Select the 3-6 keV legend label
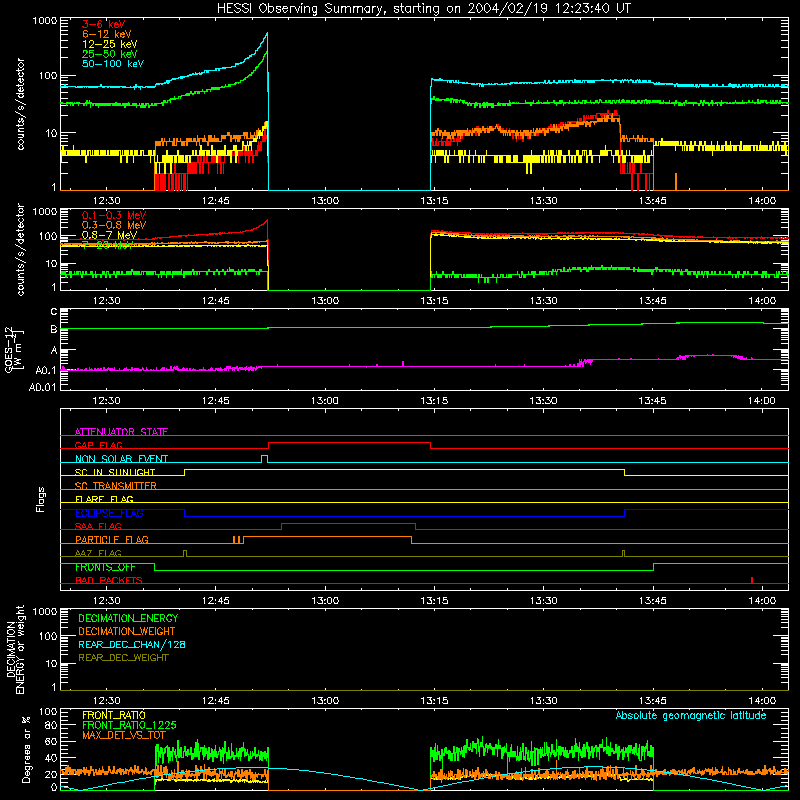The image size is (800, 800). (x=103, y=24)
